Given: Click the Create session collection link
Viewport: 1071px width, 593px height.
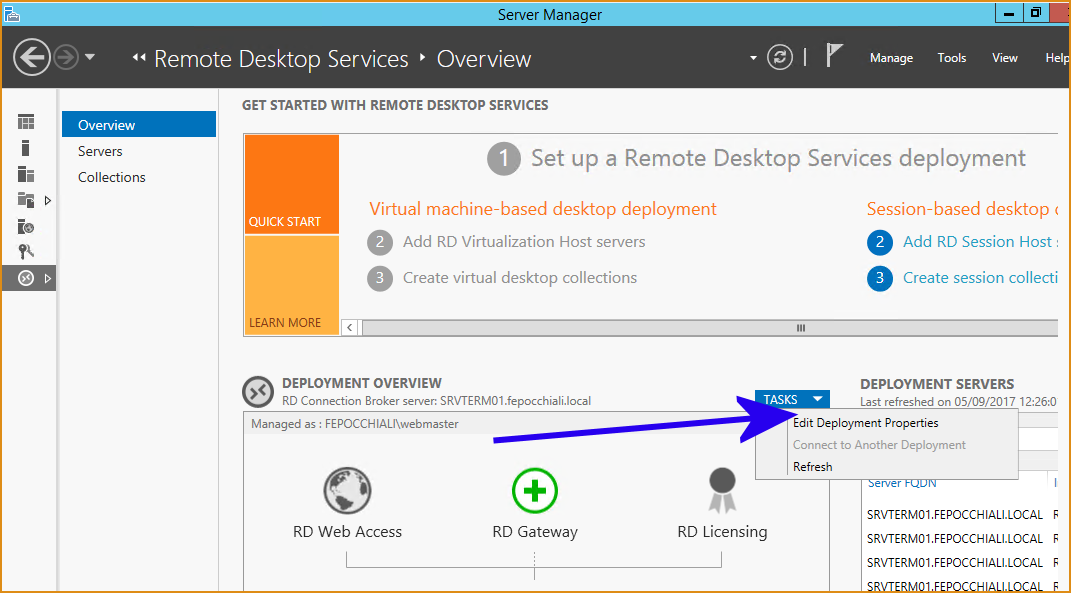Looking at the screenshot, I should (980, 278).
